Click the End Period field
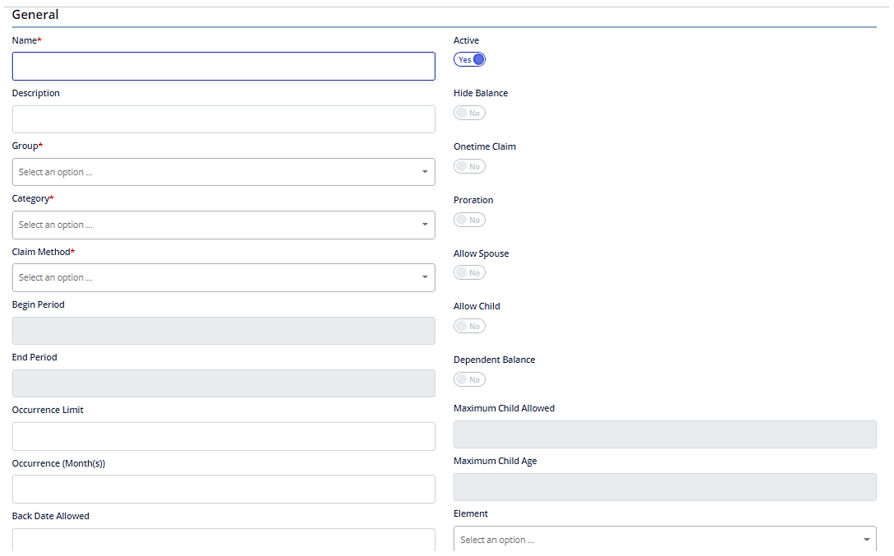Viewport: 894px width, 556px height. [224, 383]
